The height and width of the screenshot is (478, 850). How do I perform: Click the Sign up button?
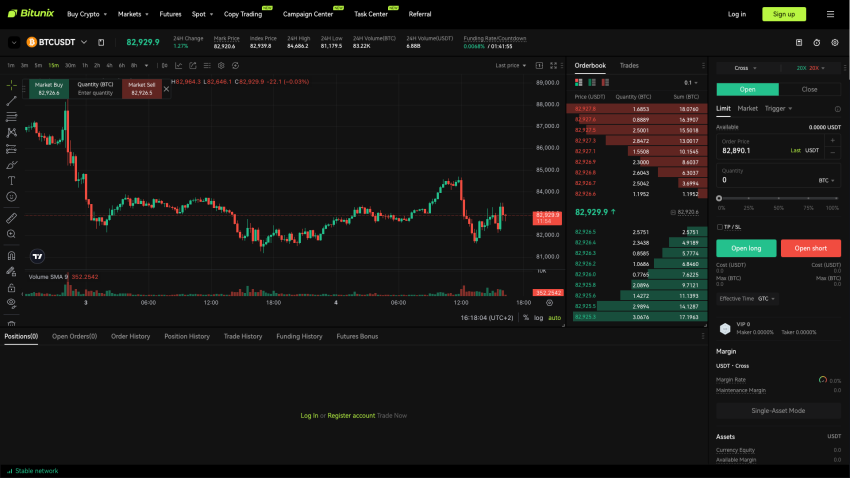coord(784,14)
